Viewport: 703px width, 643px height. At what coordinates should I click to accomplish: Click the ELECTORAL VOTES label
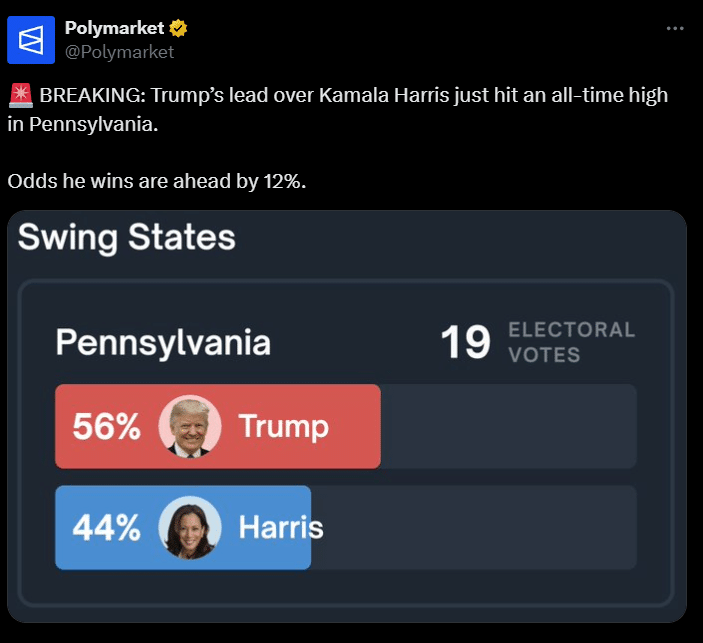point(572,342)
